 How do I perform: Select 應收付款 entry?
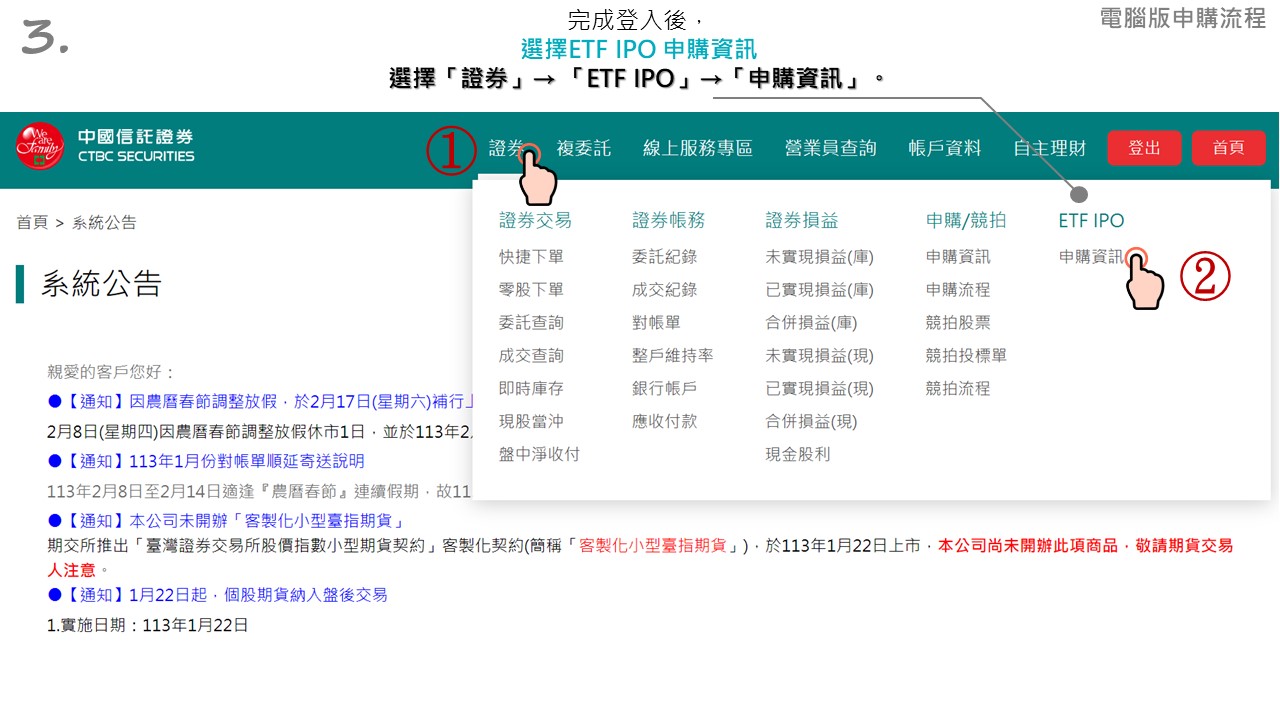(664, 422)
